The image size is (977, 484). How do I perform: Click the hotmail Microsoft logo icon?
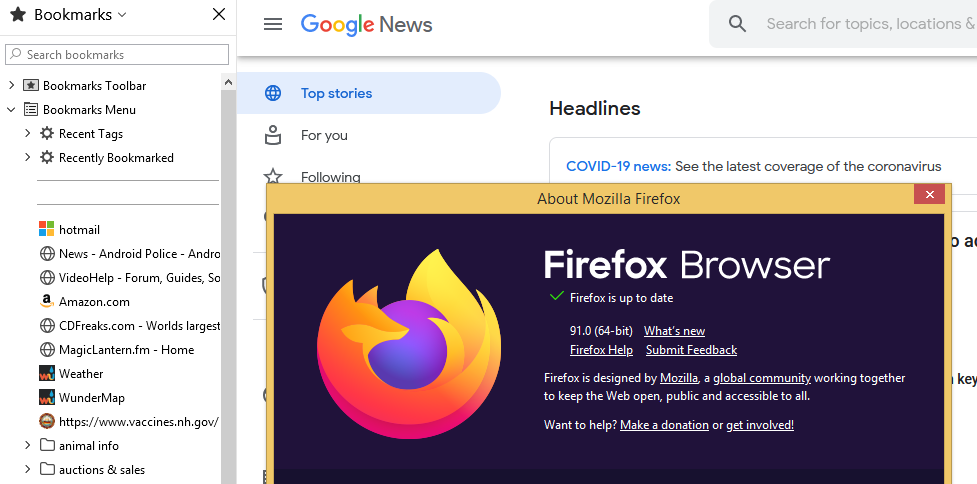pos(47,229)
